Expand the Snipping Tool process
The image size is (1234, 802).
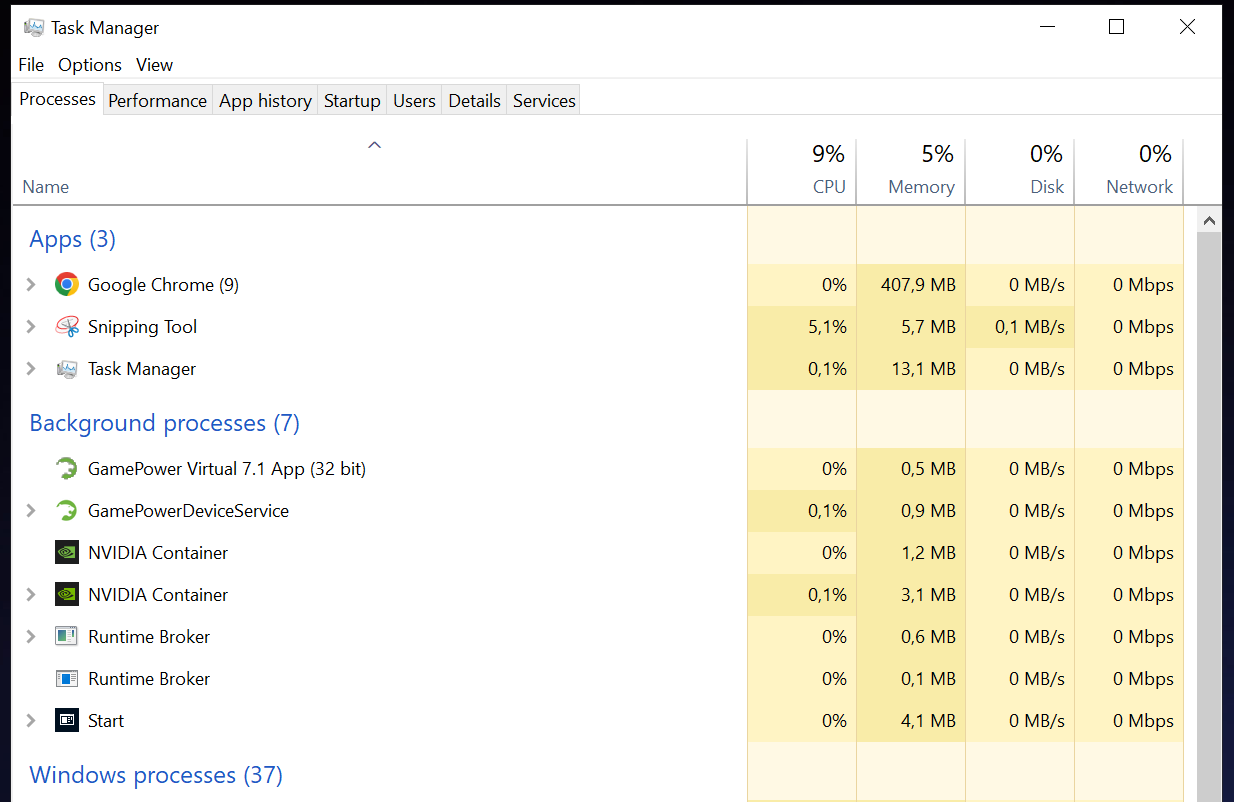point(31,327)
